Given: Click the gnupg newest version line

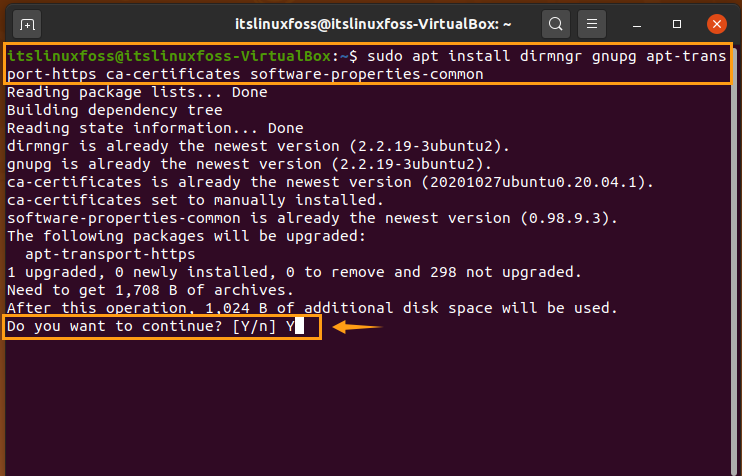Looking at the screenshot, I should (x=249, y=164).
